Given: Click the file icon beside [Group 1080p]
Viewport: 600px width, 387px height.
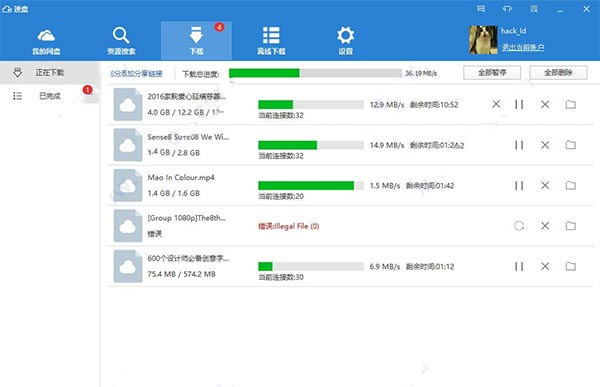Looking at the screenshot, I should point(128,226).
